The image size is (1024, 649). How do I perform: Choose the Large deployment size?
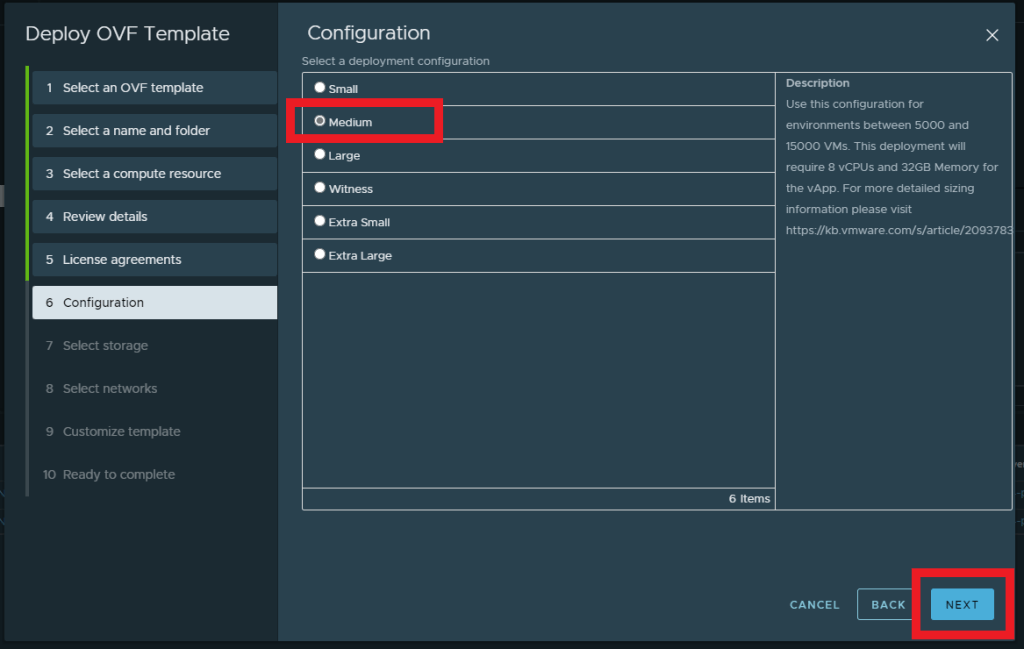[320, 155]
